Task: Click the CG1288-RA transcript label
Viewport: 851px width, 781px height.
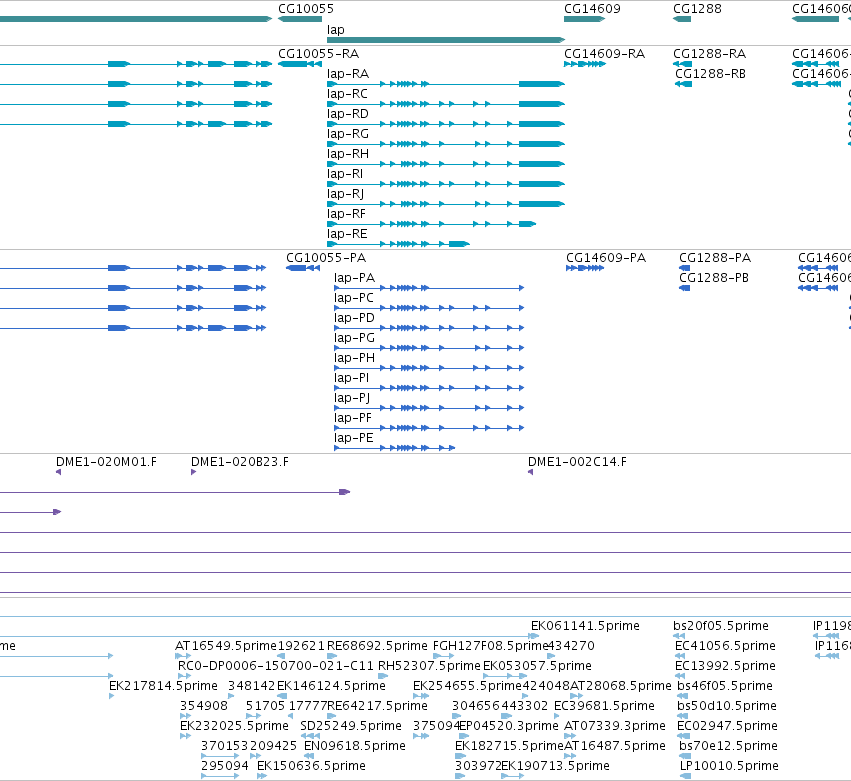Action: point(709,54)
